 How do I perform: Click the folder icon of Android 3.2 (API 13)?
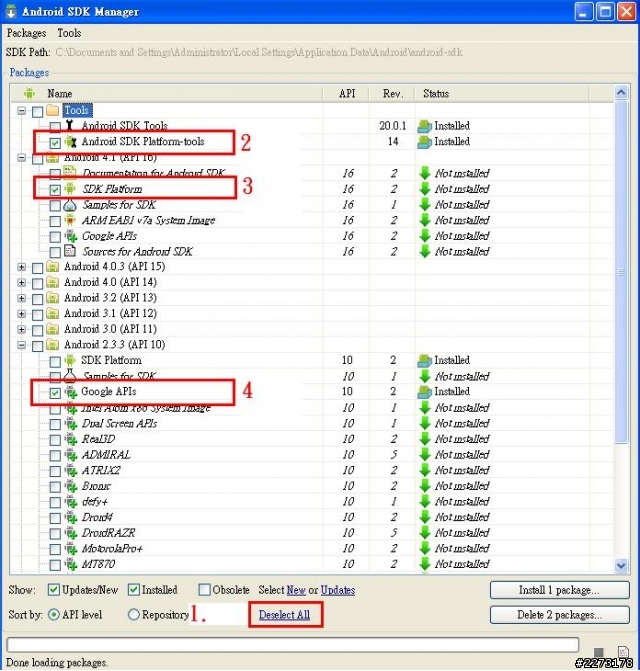coord(52,298)
